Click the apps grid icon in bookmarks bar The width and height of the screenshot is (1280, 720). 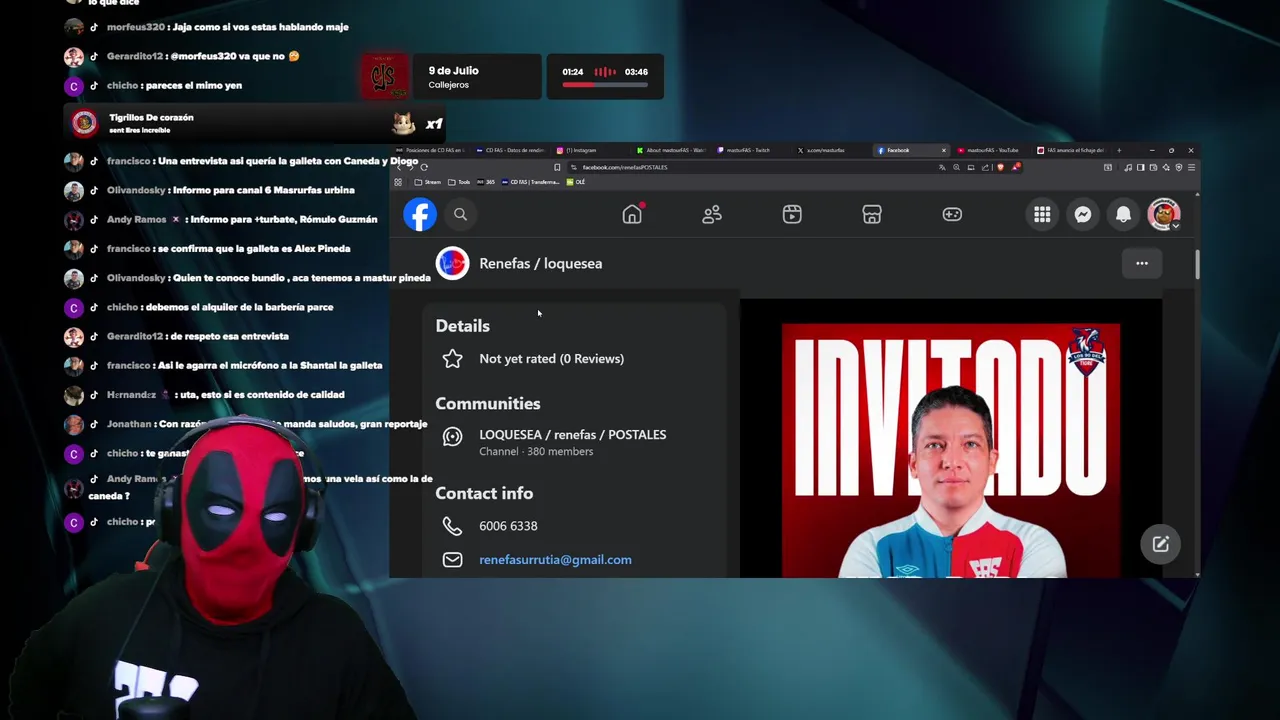tap(398, 182)
